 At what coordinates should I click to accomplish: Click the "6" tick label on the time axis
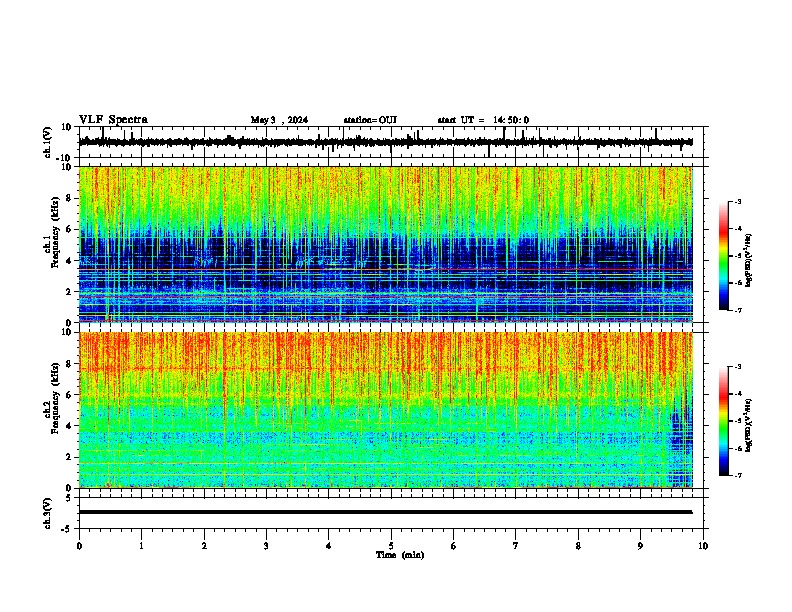(454, 546)
